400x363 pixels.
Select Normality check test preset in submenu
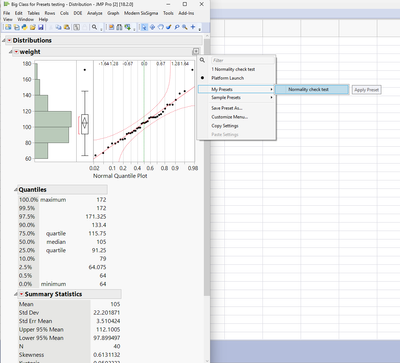312,89
